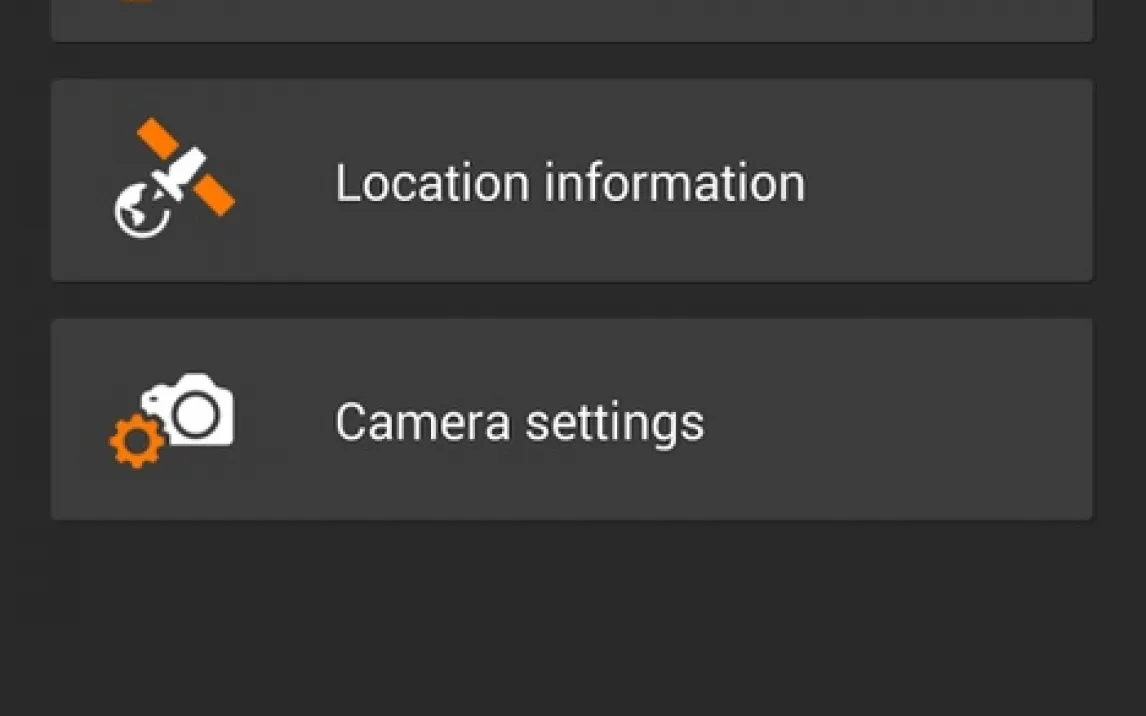Click the orange gear on camera icon

[137, 442]
